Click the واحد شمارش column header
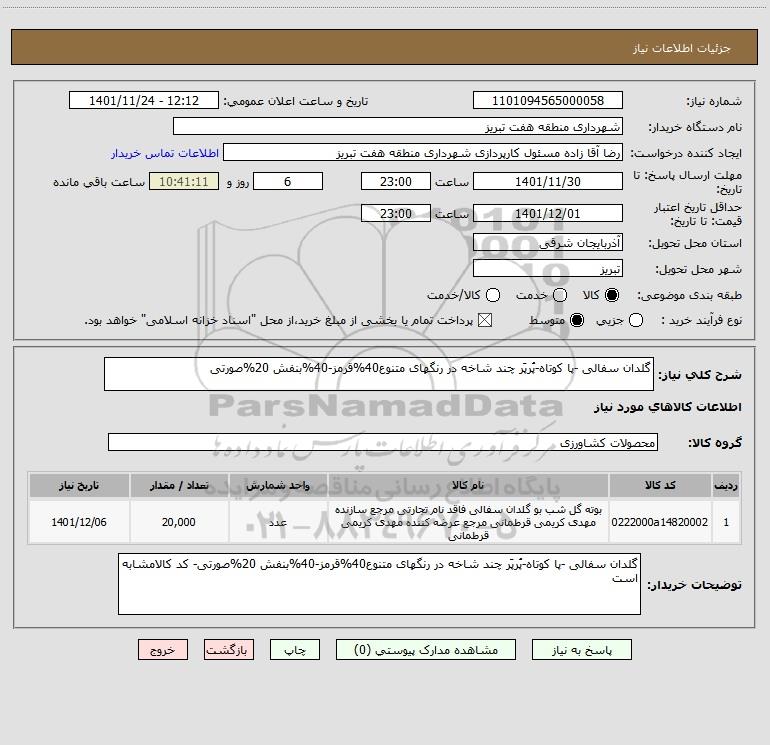Screen dimensions: 770x745 [278, 486]
